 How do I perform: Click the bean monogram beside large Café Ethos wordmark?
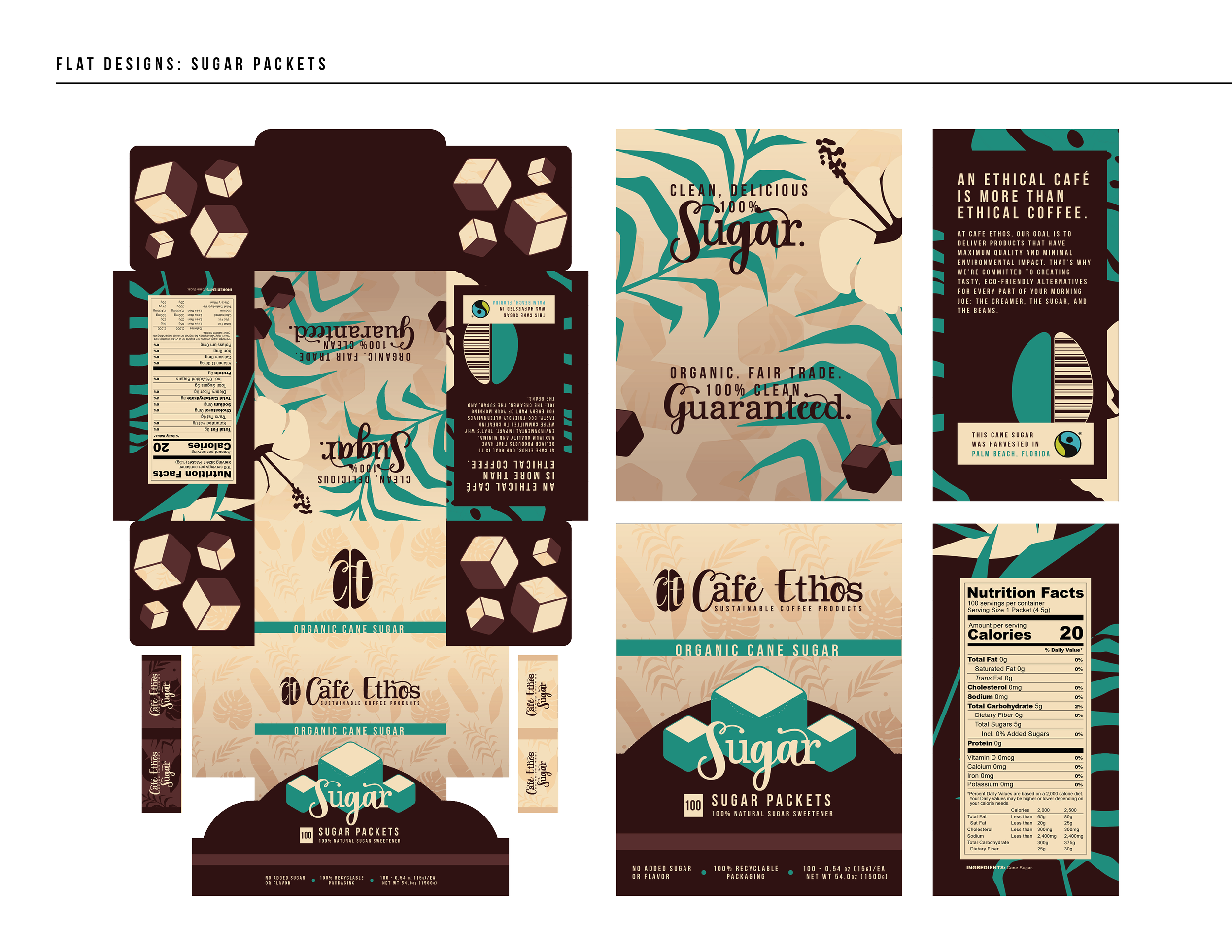tap(669, 590)
